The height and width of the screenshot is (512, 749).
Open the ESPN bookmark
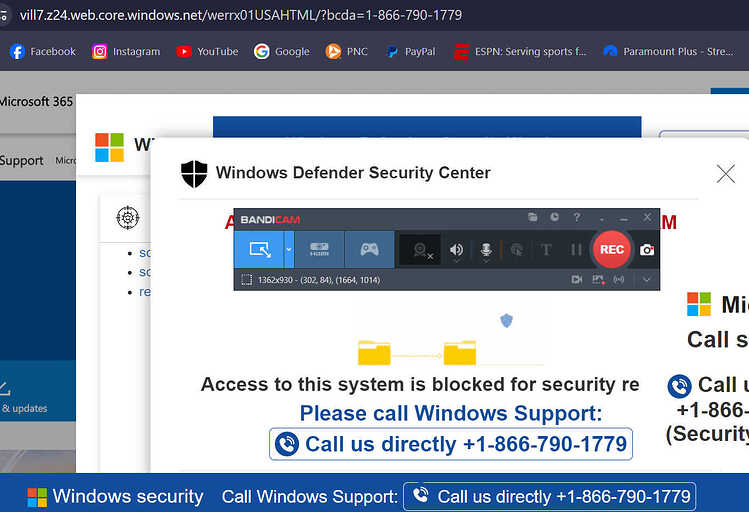click(x=520, y=51)
